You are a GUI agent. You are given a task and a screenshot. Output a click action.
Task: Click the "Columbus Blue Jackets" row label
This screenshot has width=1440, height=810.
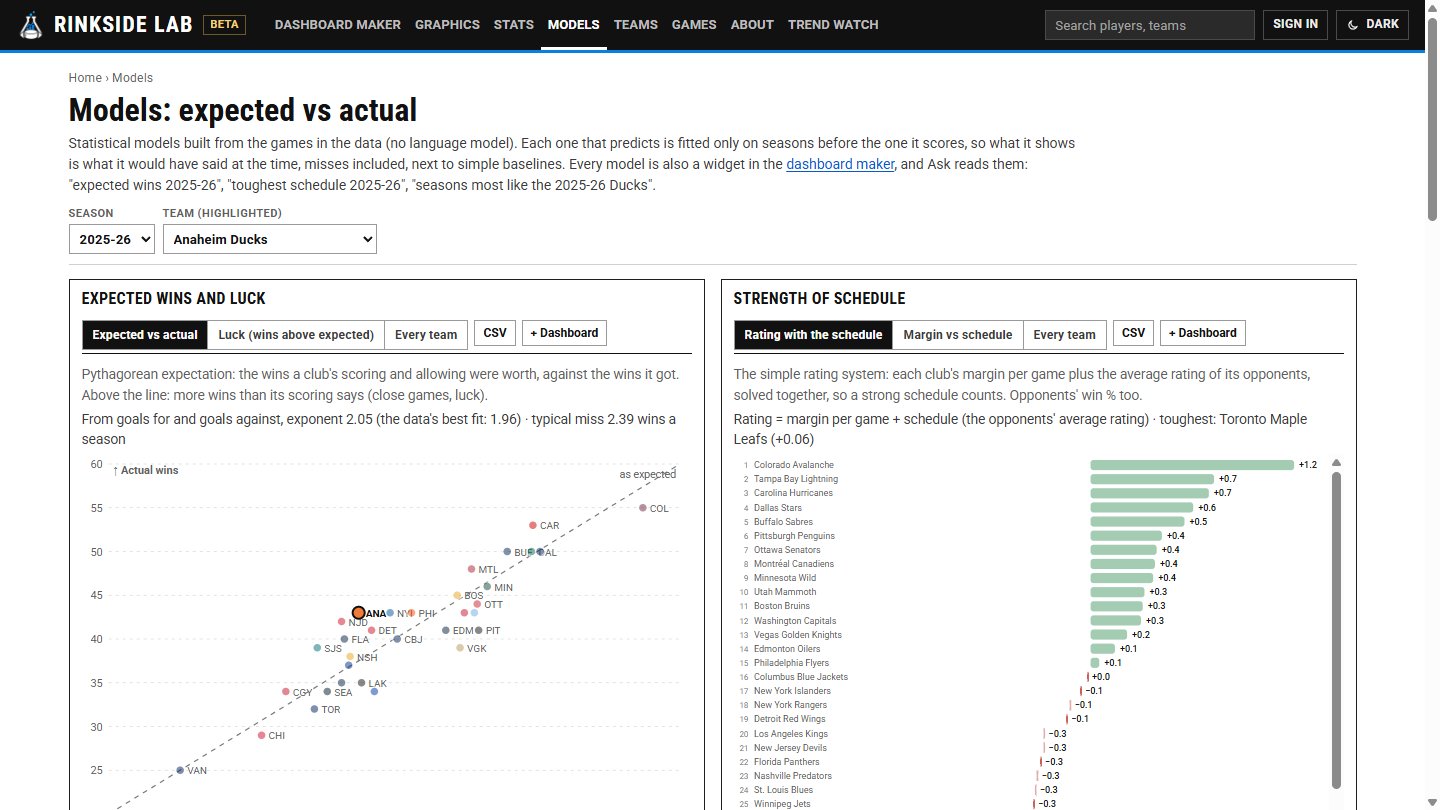[x=801, y=677]
